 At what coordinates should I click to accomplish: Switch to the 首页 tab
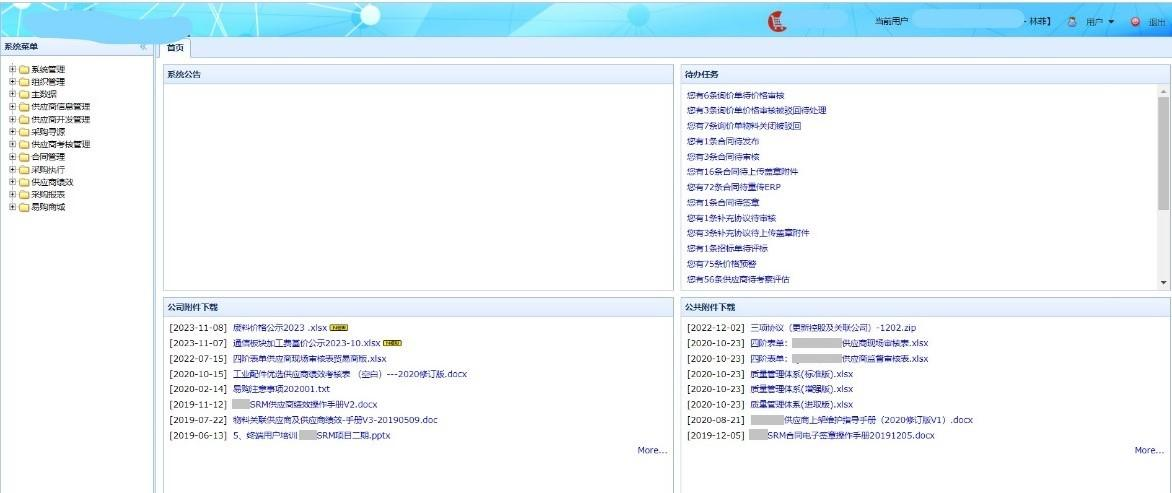pos(175,47)
